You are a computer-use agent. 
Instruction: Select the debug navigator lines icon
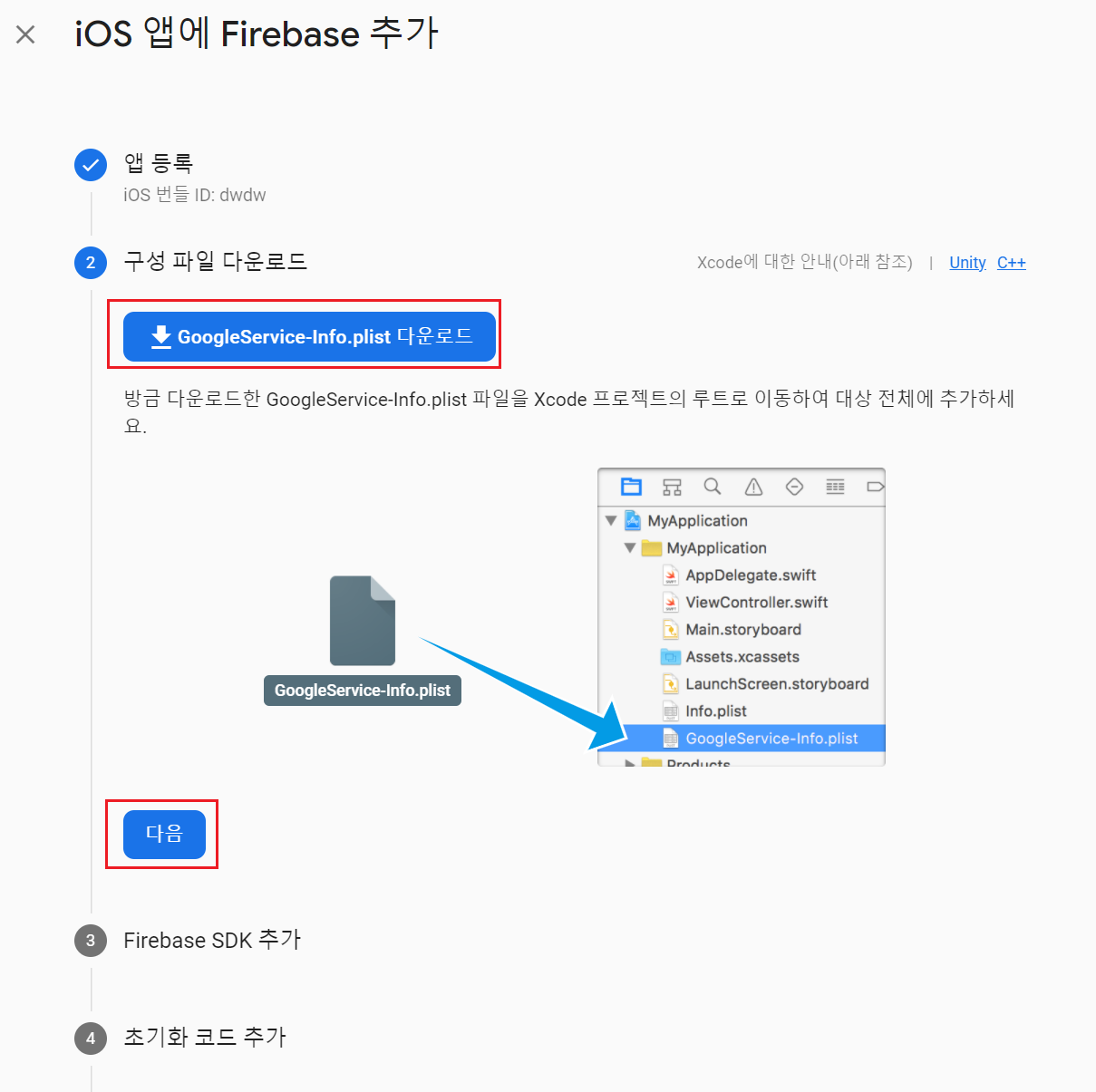pyautogui.click(x=835, y=487)
